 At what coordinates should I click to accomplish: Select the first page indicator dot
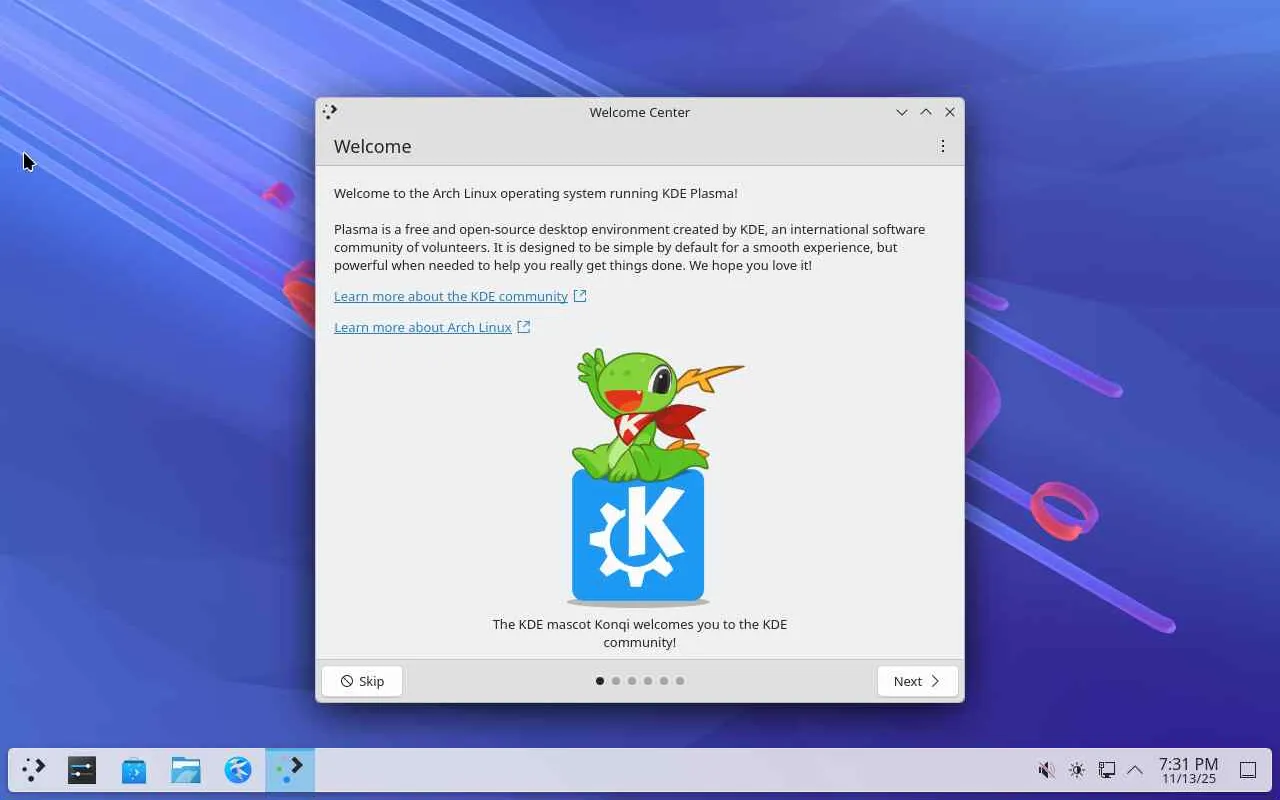click(x=600, y=681)
